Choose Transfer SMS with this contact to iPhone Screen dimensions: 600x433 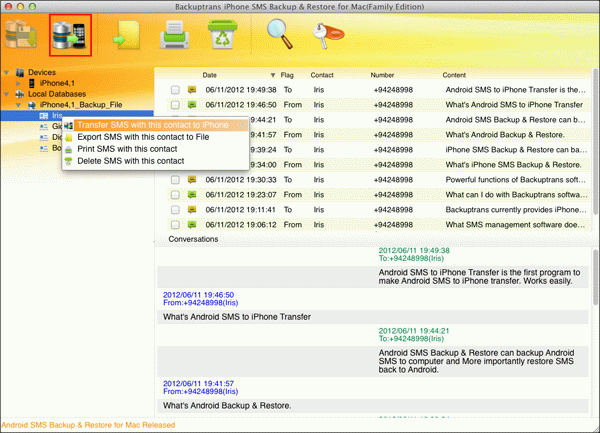[x=156, y=125]
